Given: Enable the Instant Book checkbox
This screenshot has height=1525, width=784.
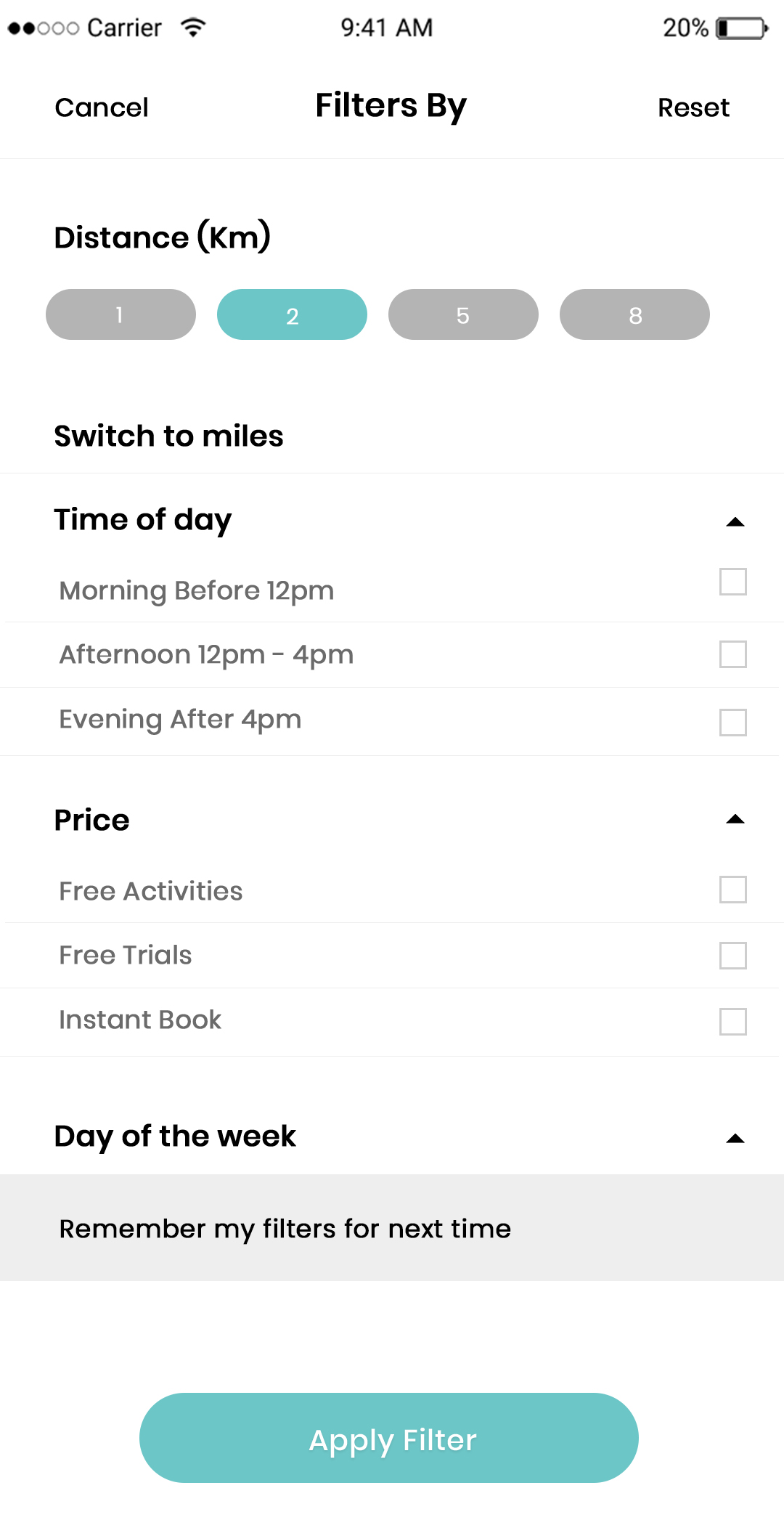Looking at the screenshot, I should click(732, 1022).
